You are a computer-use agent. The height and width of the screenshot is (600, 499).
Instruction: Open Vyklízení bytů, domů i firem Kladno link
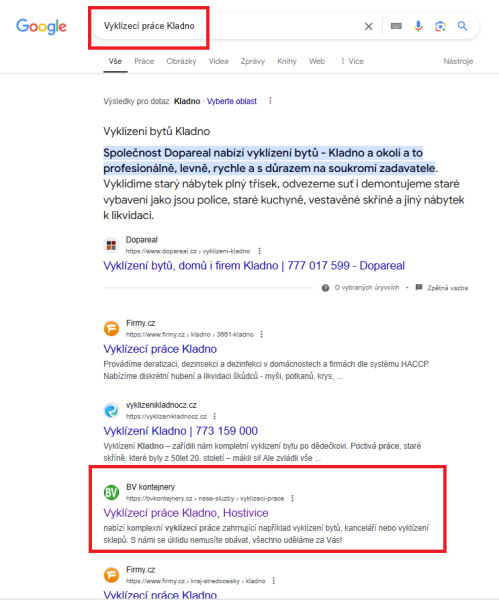coord(254,266)
